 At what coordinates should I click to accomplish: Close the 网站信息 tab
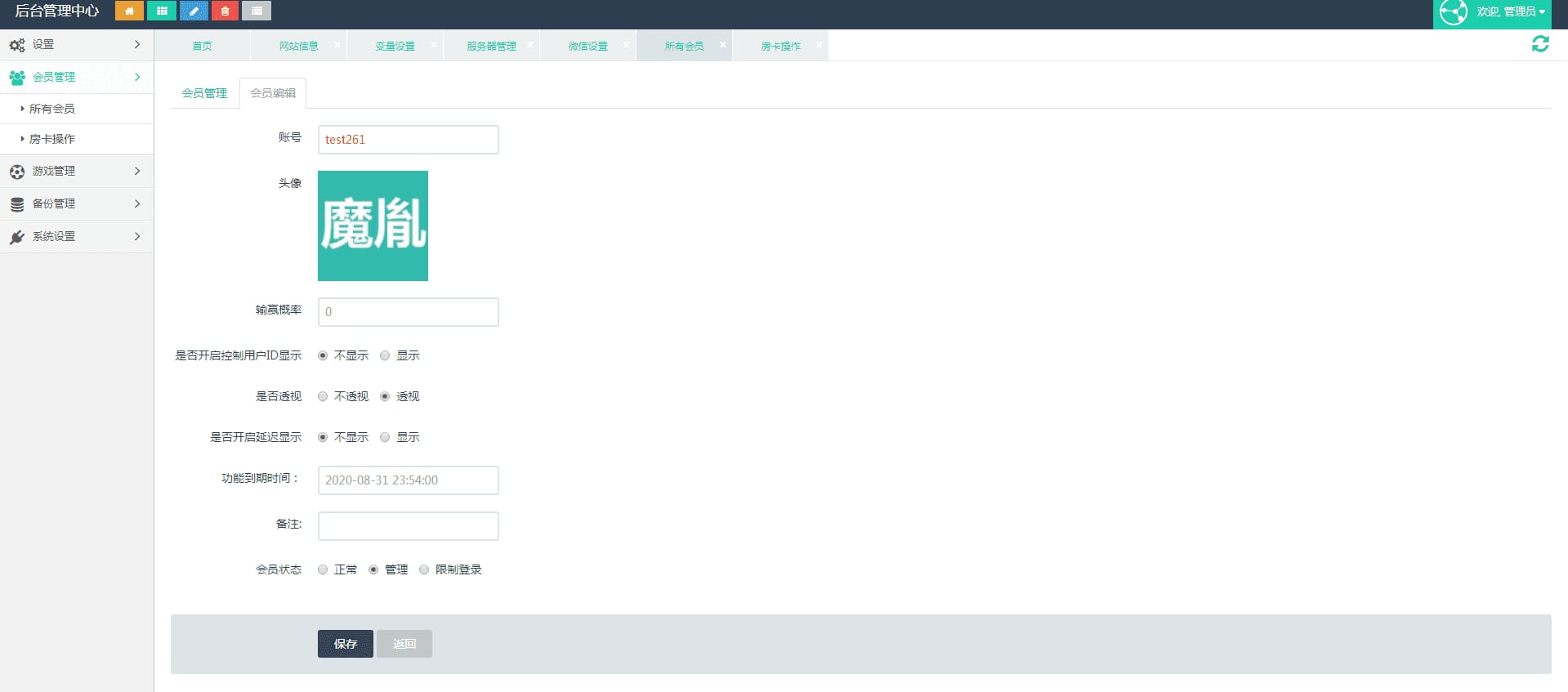click(337, 45)
